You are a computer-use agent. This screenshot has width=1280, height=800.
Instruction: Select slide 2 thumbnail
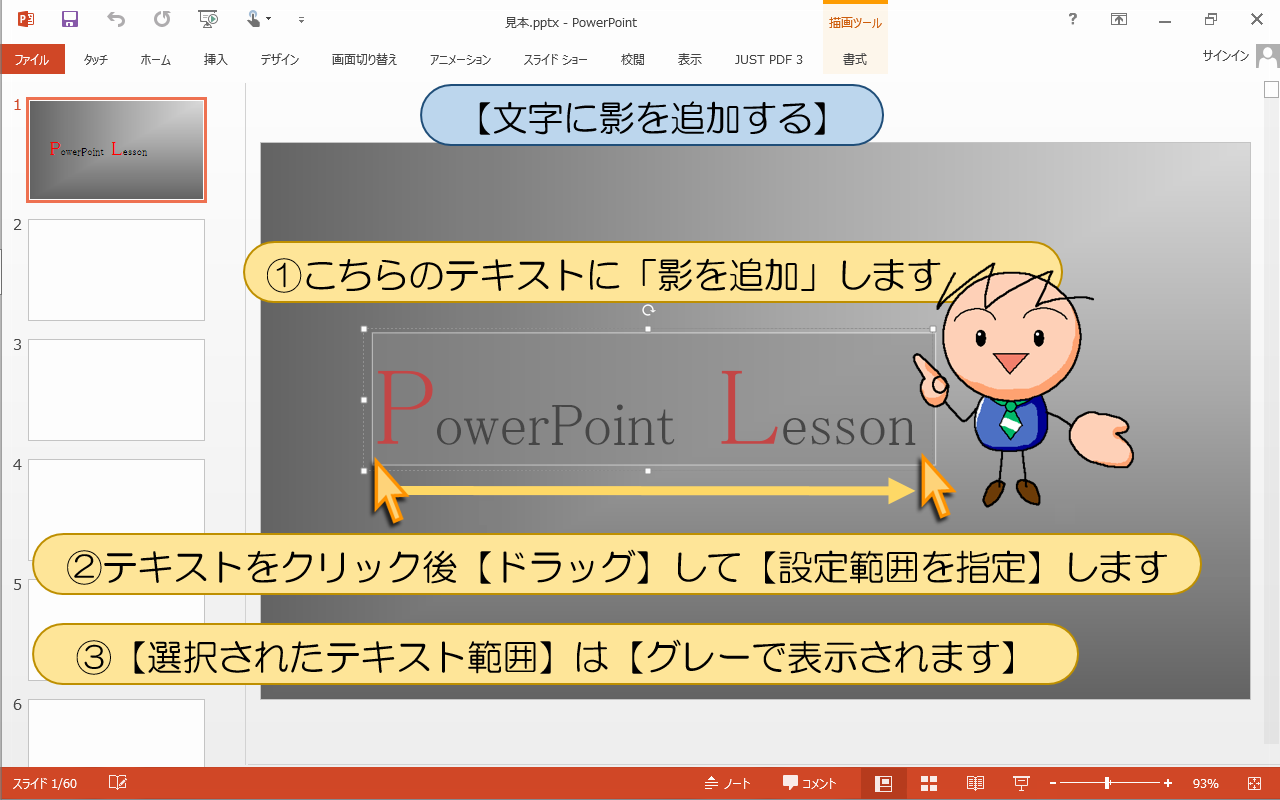[x=116, y=270]
